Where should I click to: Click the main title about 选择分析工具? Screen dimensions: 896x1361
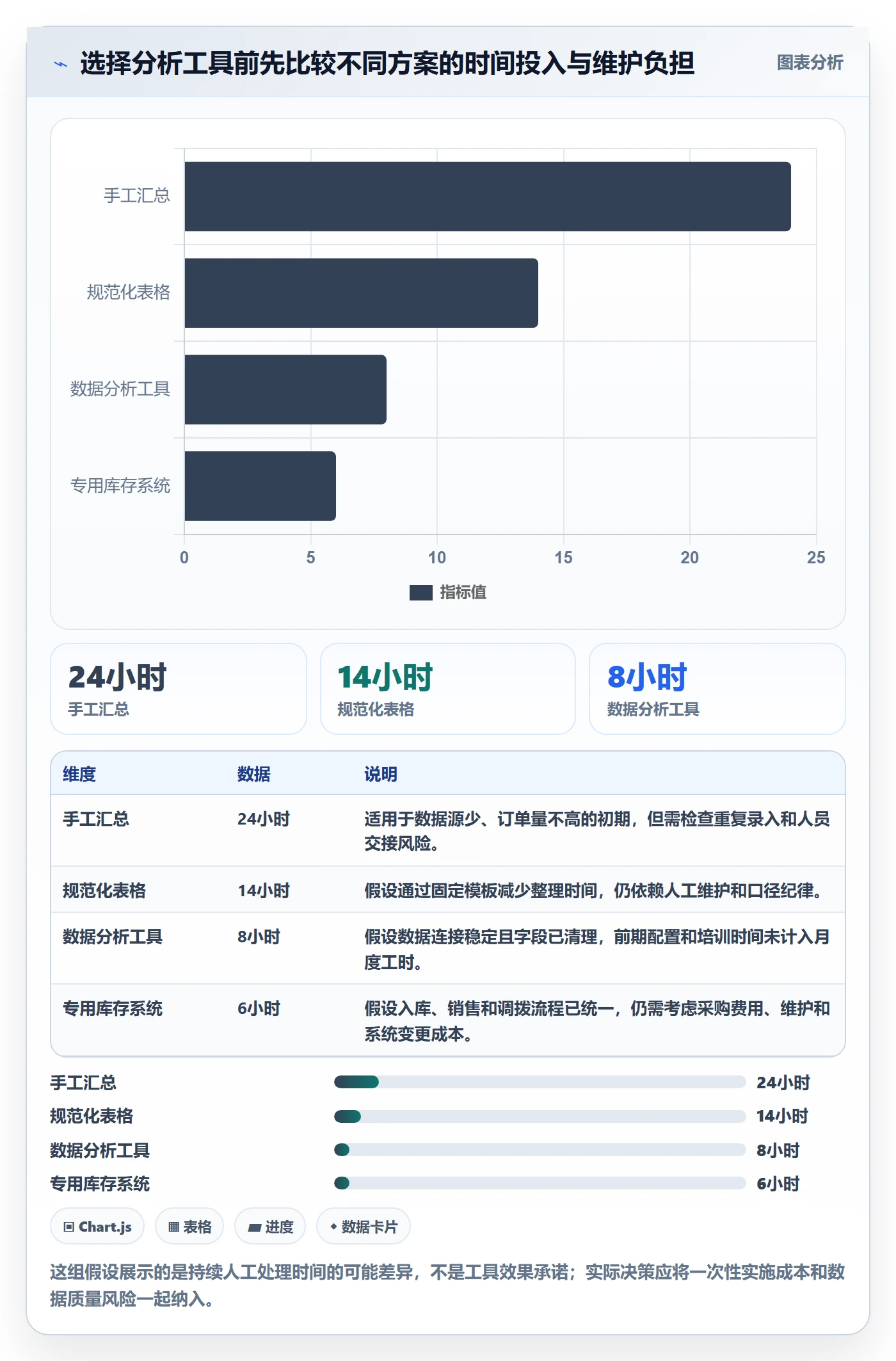tap(387, 63)
